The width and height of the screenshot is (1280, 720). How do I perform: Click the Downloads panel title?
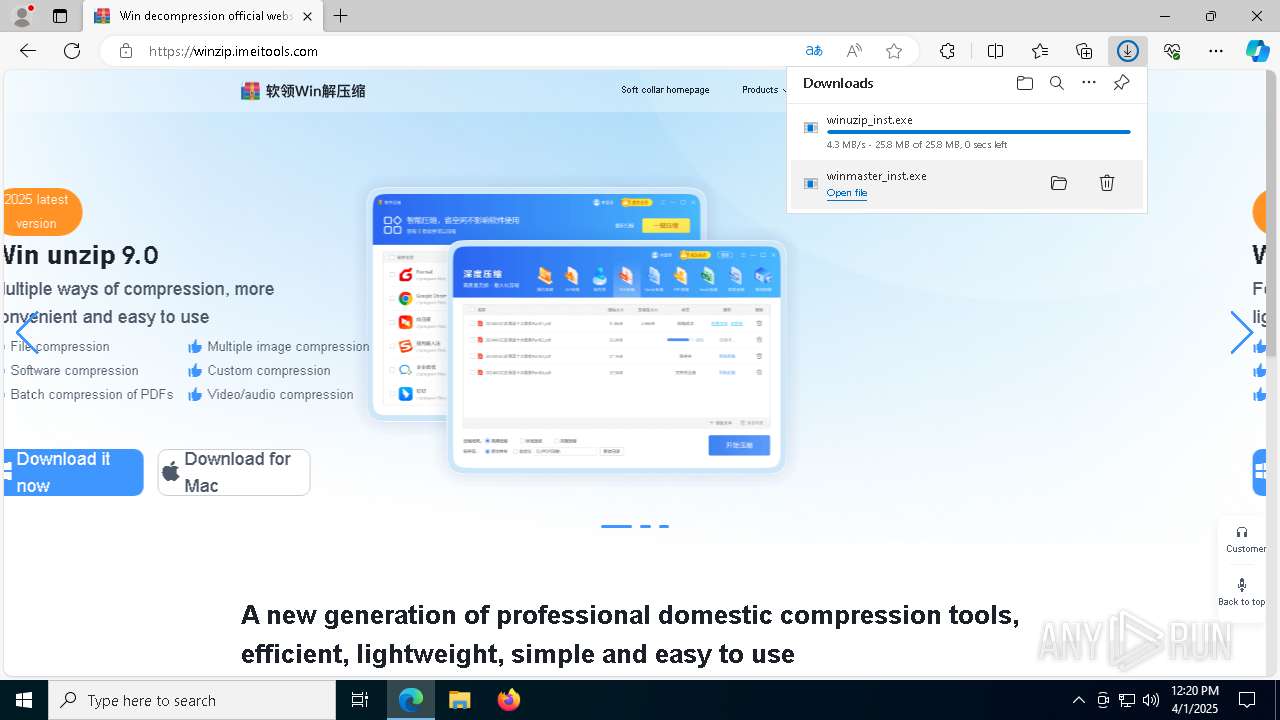pos(838,83)
